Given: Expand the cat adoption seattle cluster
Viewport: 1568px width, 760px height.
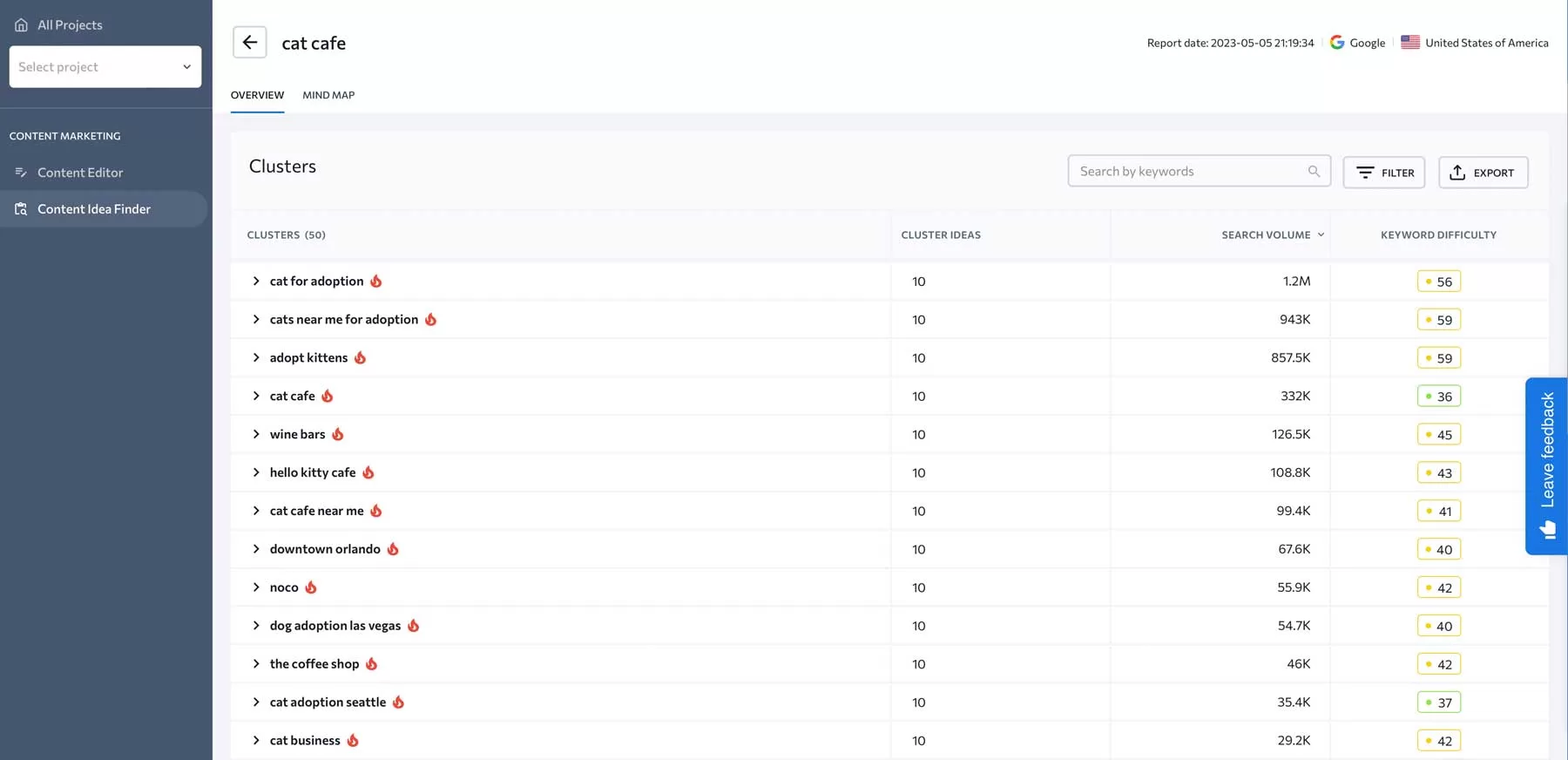Looking at the screenshot, I should pos(256,702).
